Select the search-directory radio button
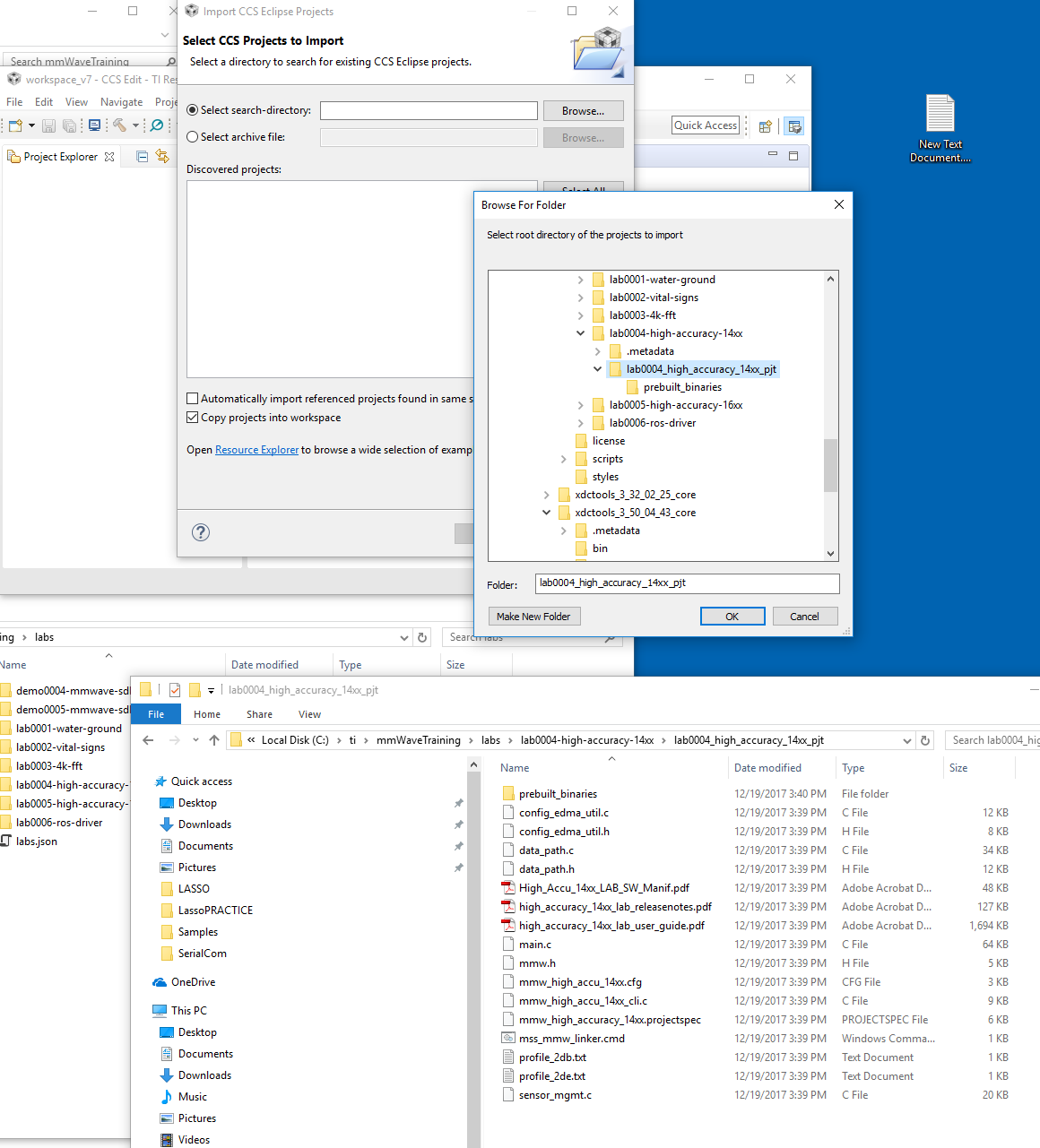 point(192,110)
